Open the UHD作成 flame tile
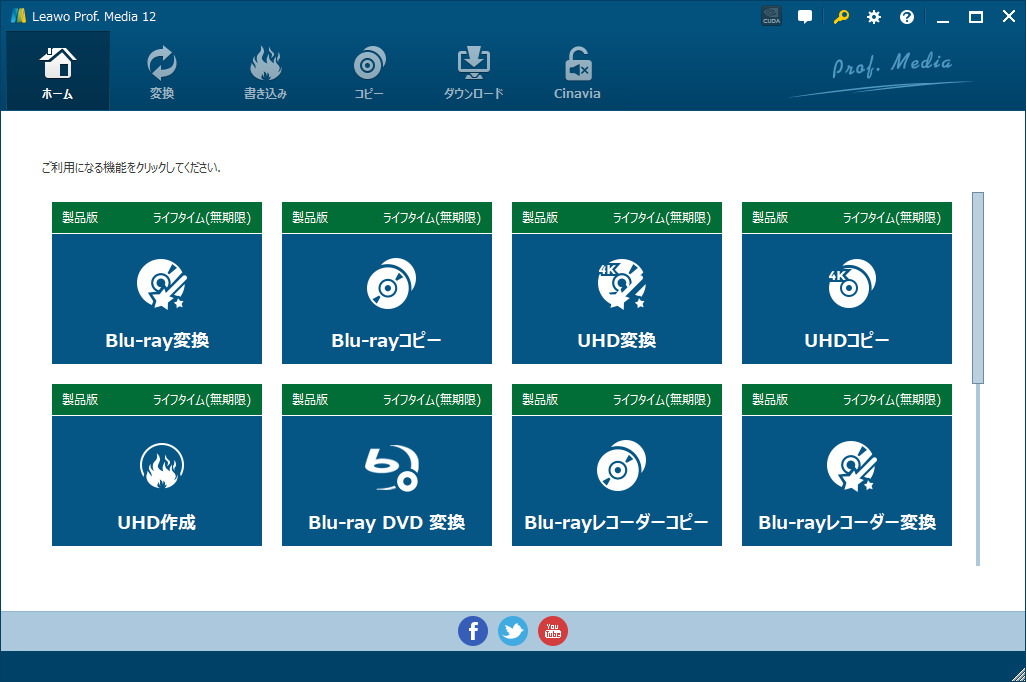The image size is (1026, 682). point(157,481)
